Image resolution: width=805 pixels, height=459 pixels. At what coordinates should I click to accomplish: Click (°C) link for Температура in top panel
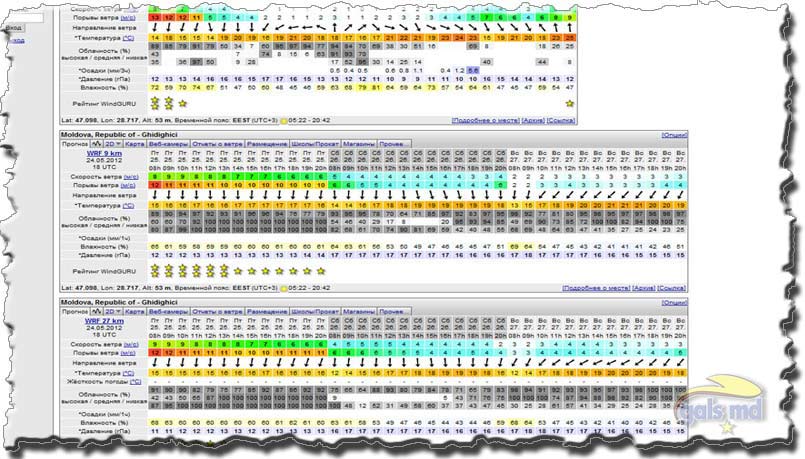128,38
